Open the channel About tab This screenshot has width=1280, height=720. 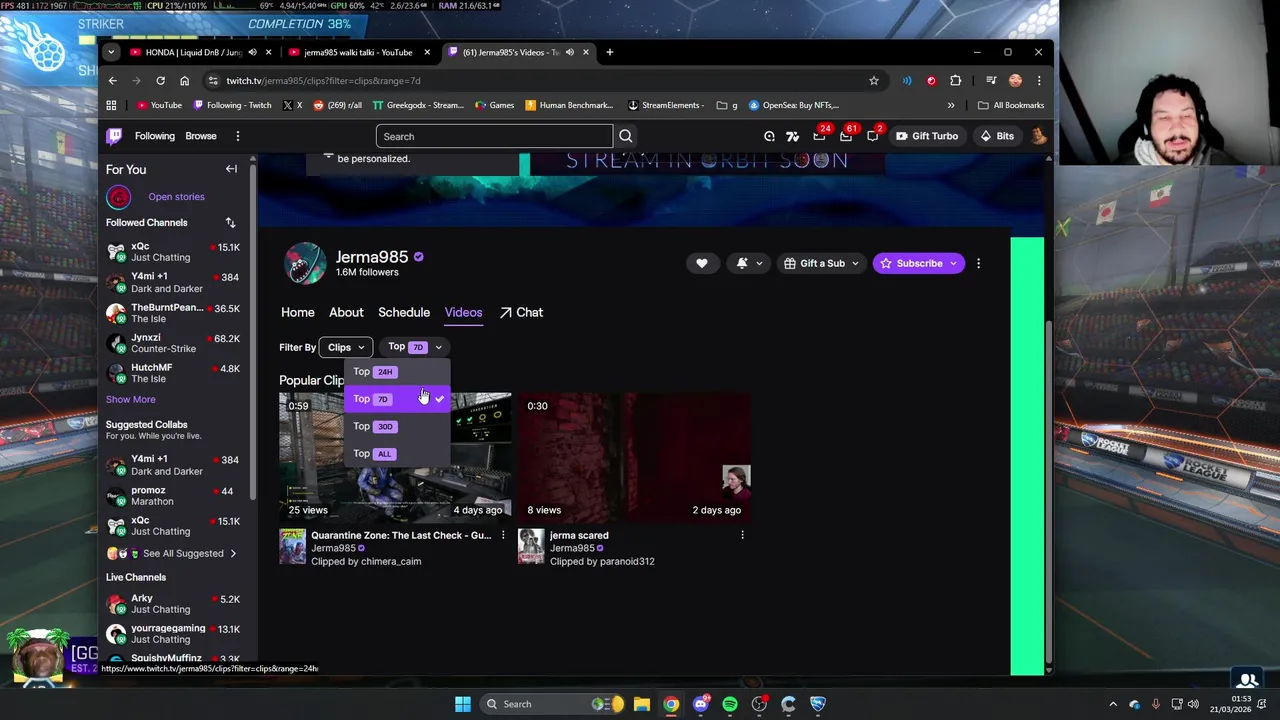coord(346,312)
